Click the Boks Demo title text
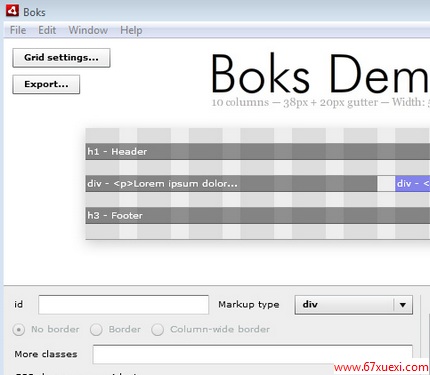Screen dimensions: 430x375 [320, 73]
